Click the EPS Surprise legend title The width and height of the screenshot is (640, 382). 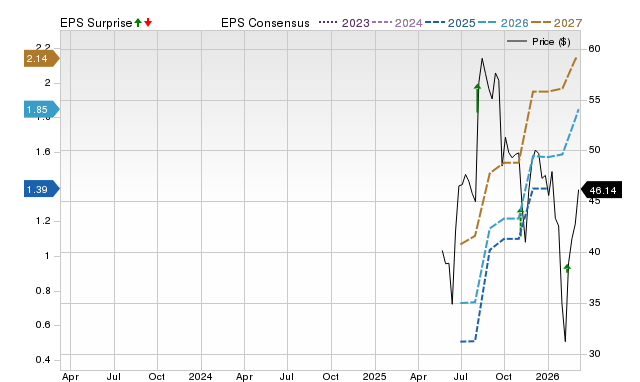96,23
